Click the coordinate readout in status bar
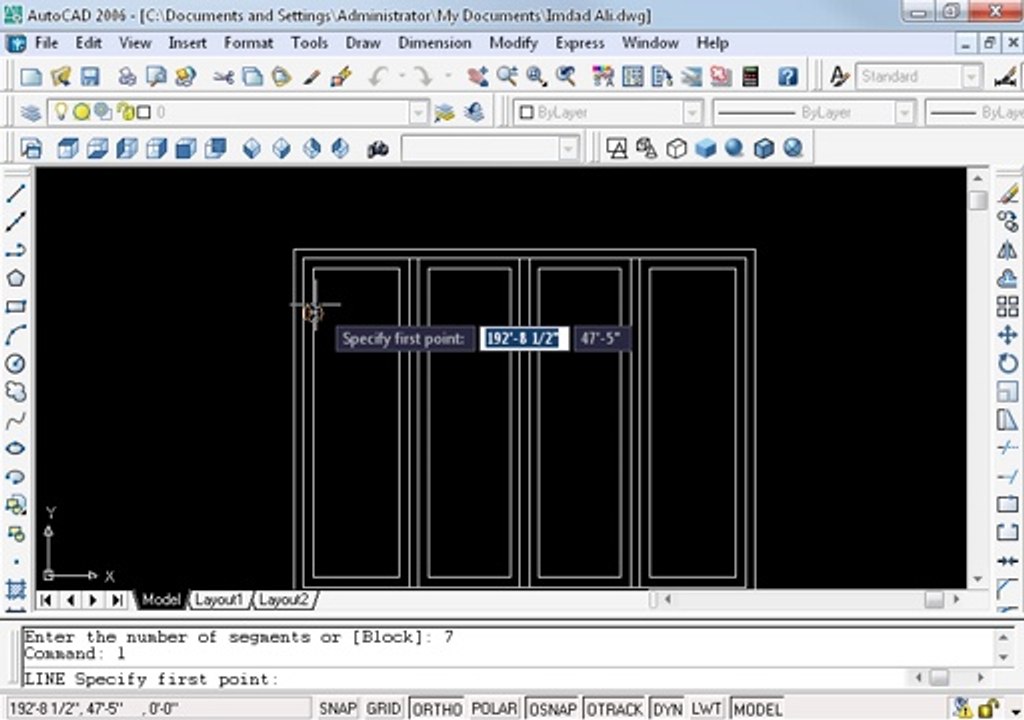Screen dimensions: 1024x720 (x=158, y=709)
